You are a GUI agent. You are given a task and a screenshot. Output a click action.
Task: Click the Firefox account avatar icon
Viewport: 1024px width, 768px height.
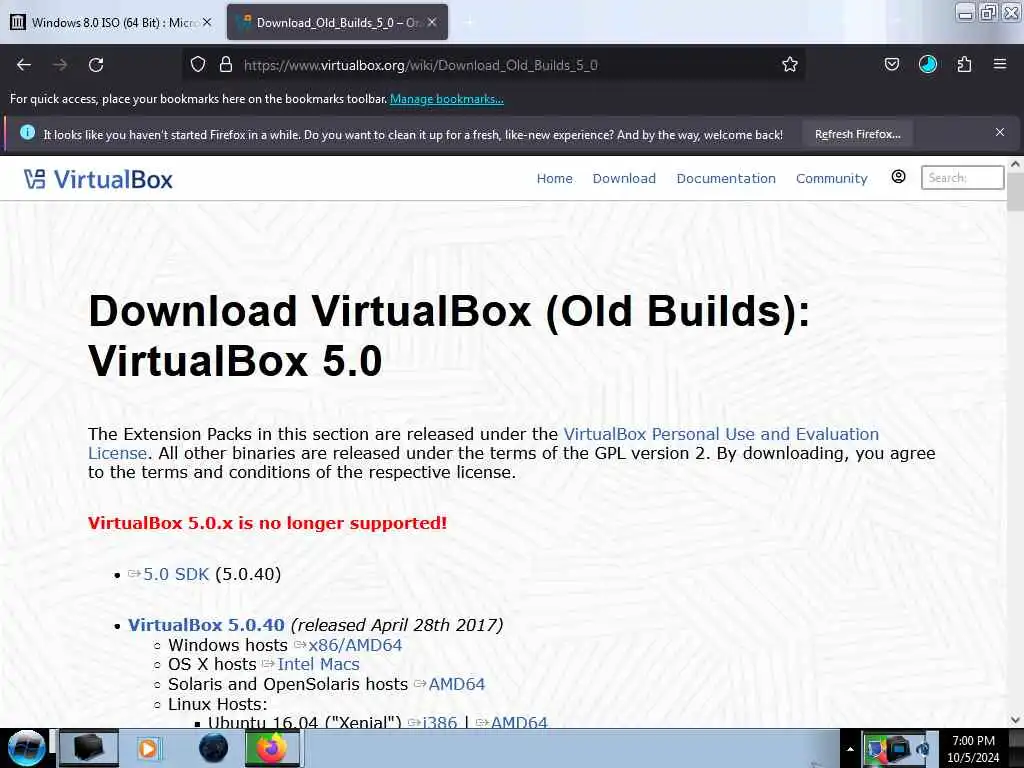point(927,64)
